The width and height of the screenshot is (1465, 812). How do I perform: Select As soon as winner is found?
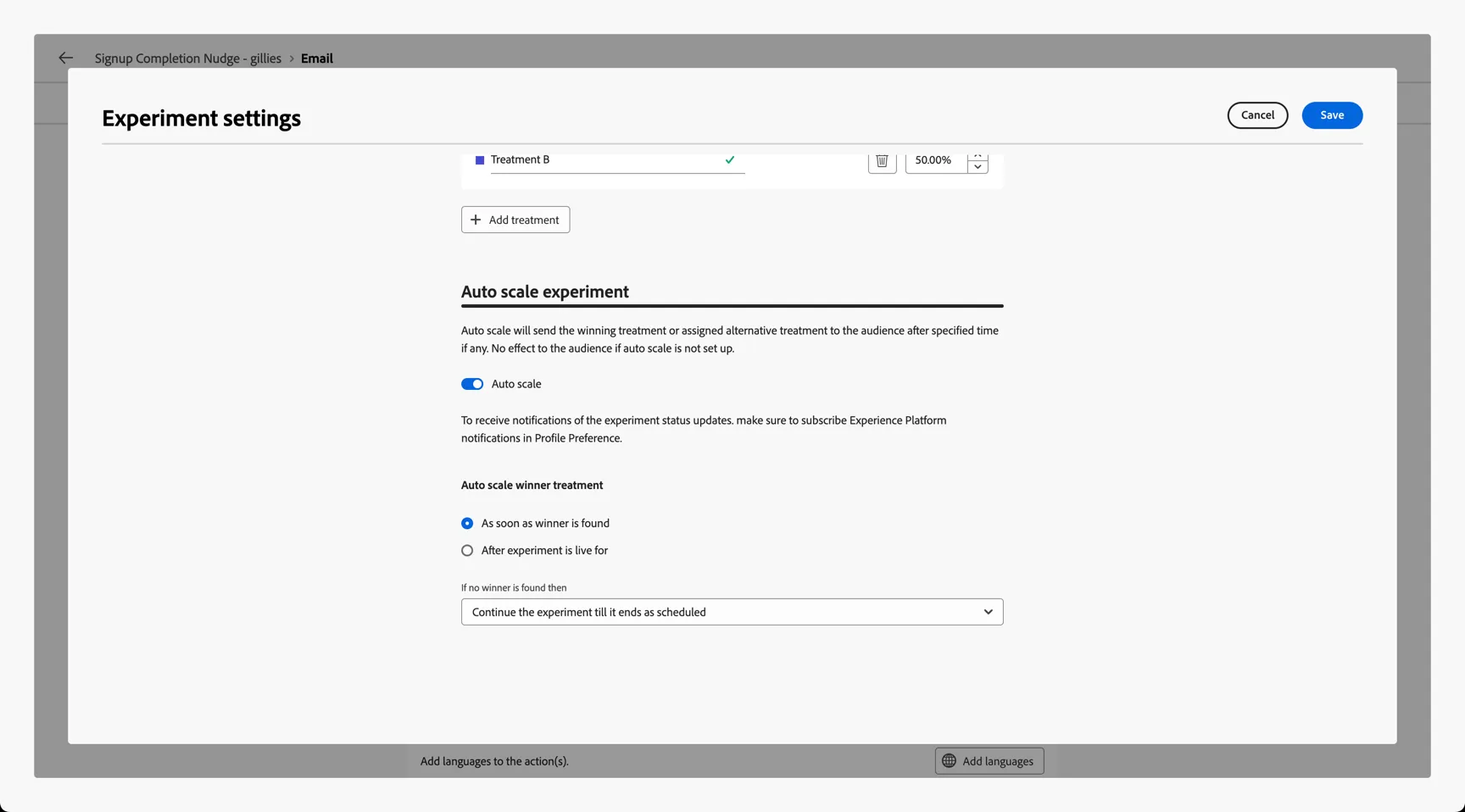pos(467,523)
